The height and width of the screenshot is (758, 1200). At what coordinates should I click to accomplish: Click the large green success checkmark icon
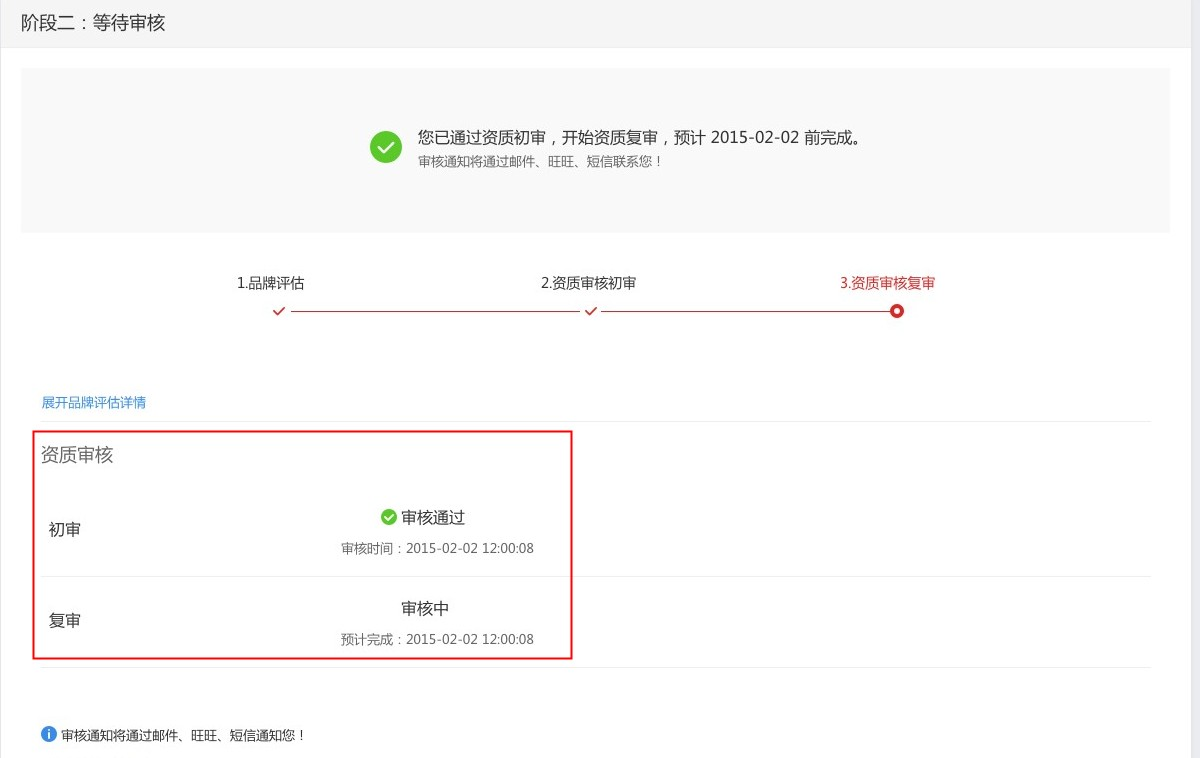tap(386, 147)
